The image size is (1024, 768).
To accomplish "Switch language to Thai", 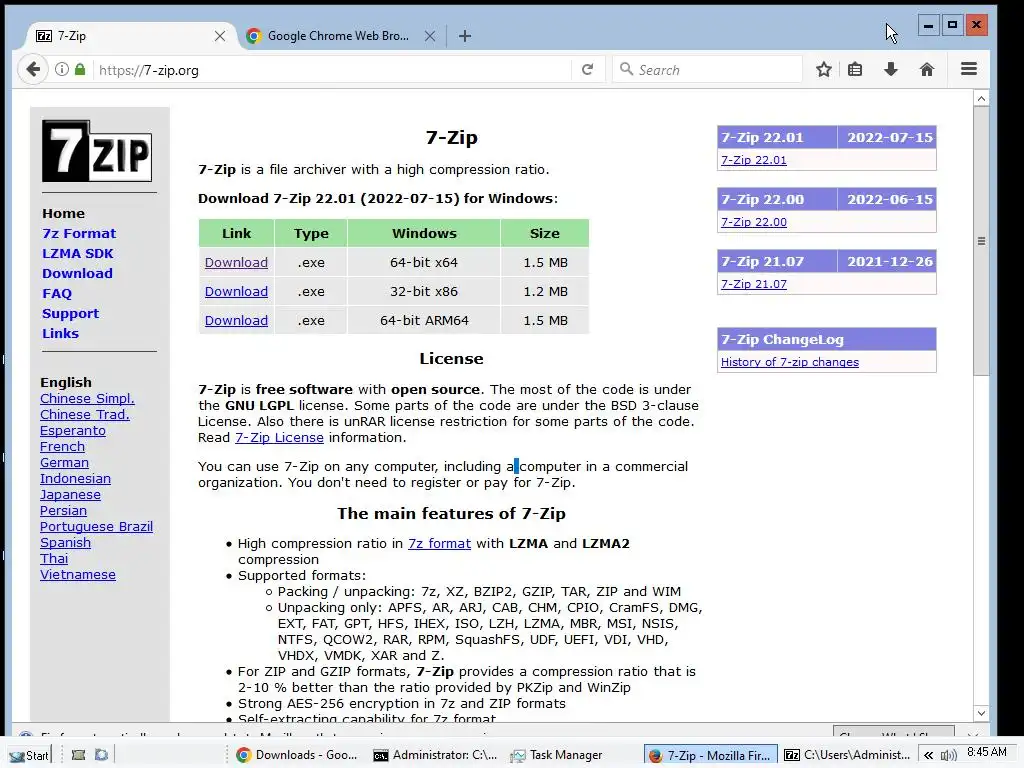I will [54, 558].
